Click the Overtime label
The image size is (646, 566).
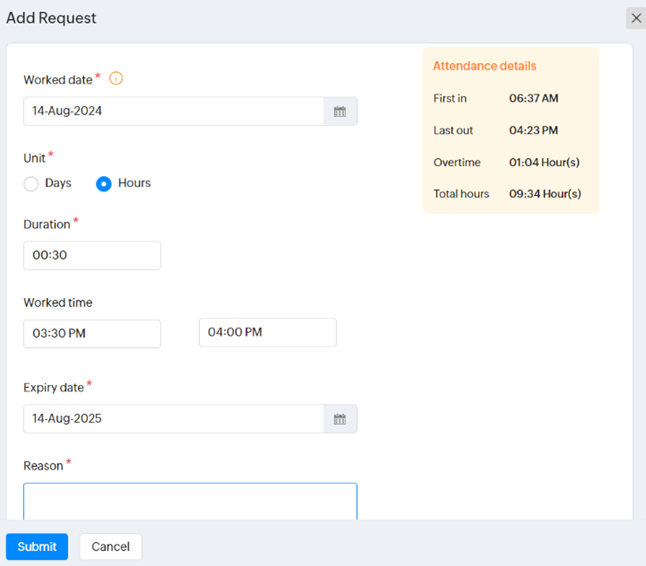point(457,162)
